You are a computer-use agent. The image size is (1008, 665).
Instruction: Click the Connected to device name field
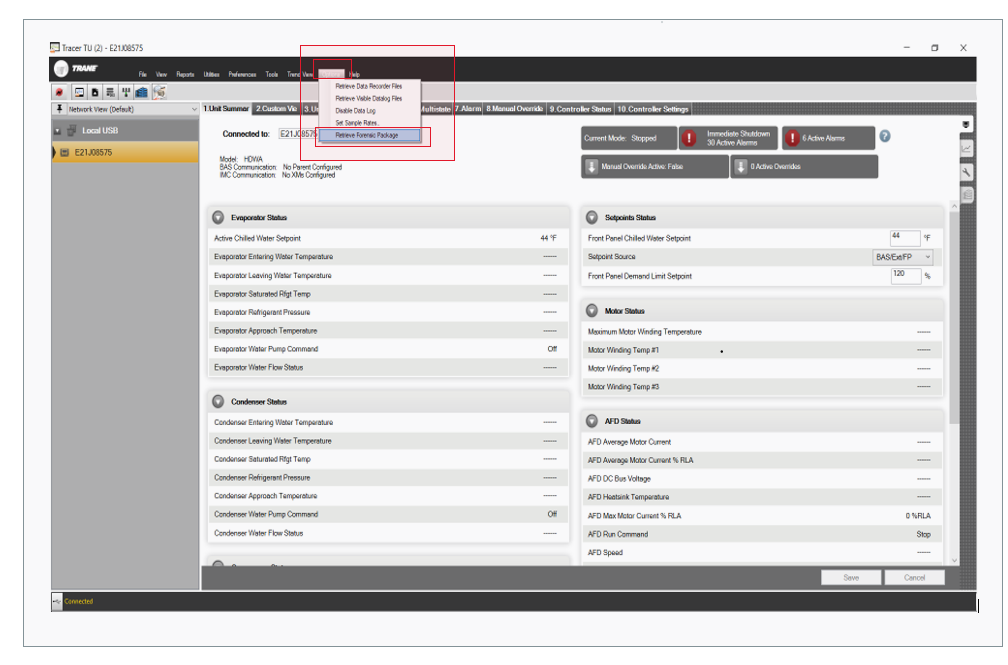click(x=298, y=134)
